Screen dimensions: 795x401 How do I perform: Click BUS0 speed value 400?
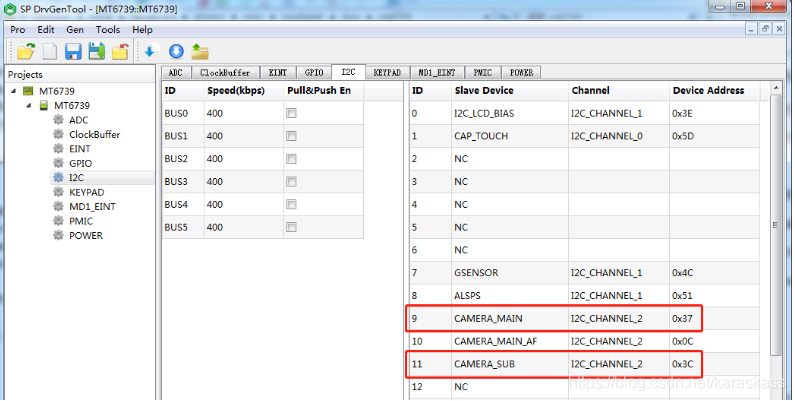[244, 114]
